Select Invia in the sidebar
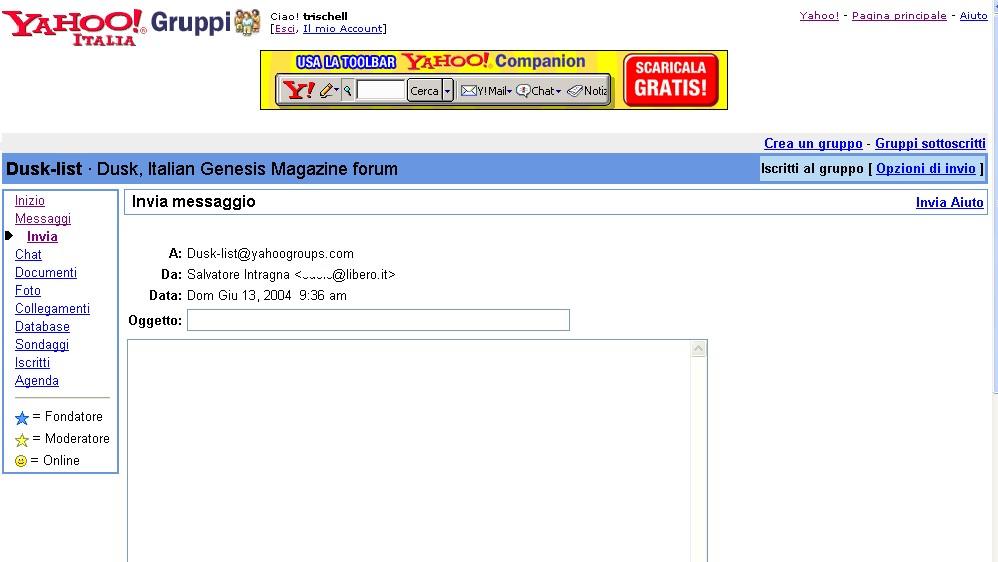 [x=42, y=236]
